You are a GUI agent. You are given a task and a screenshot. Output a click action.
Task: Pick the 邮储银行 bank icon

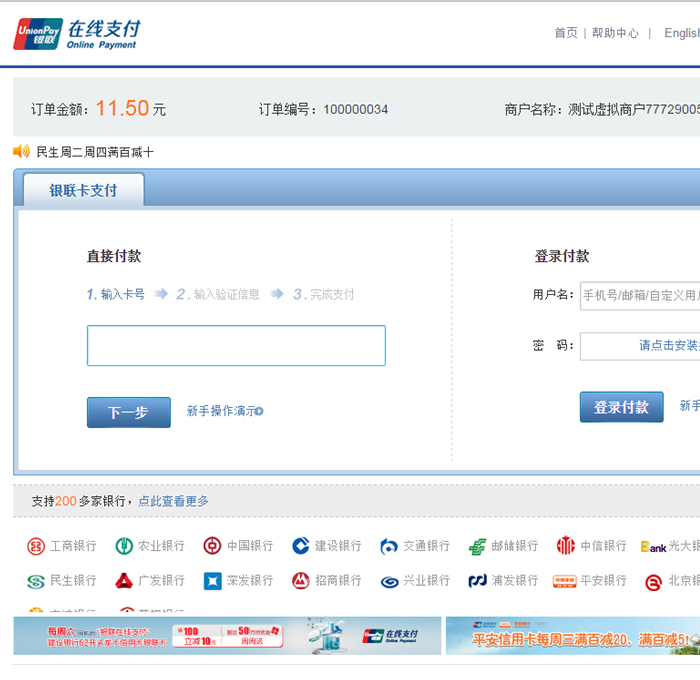[x=477, y=546]
